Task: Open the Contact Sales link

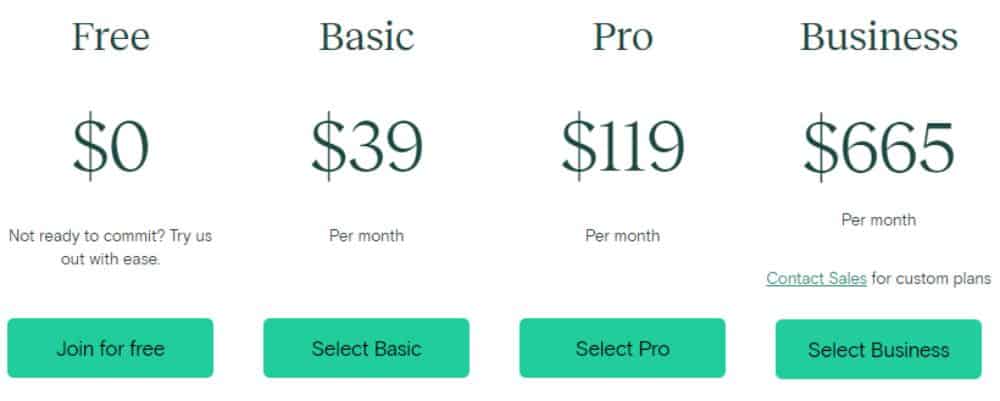Action: click(x=816, y=279)
